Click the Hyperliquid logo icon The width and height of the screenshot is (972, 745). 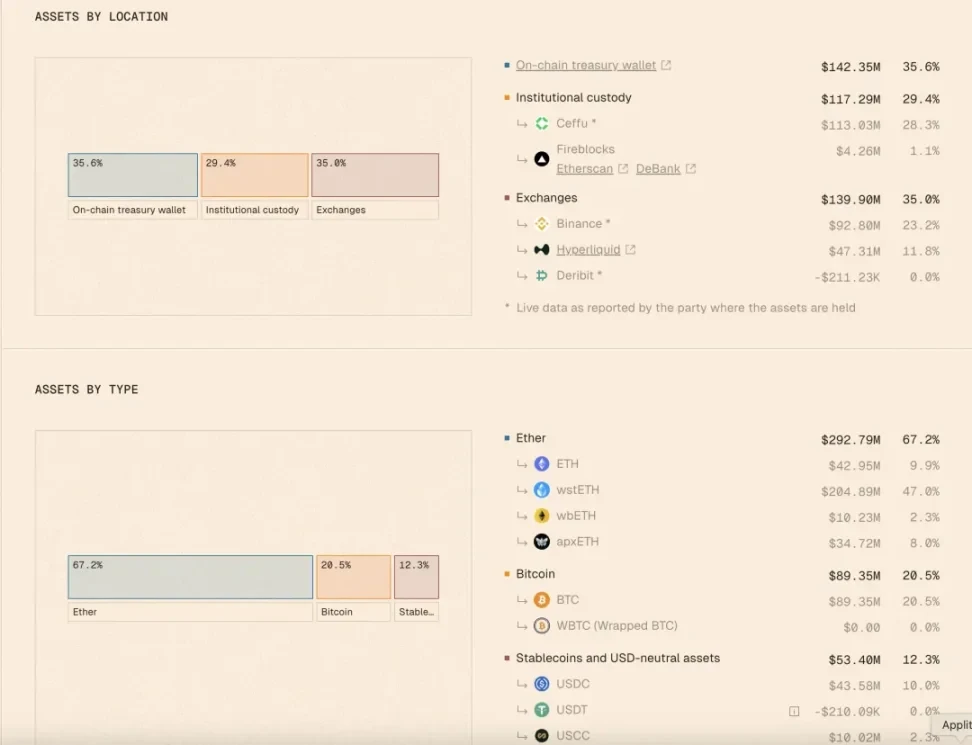pos(542,250)
